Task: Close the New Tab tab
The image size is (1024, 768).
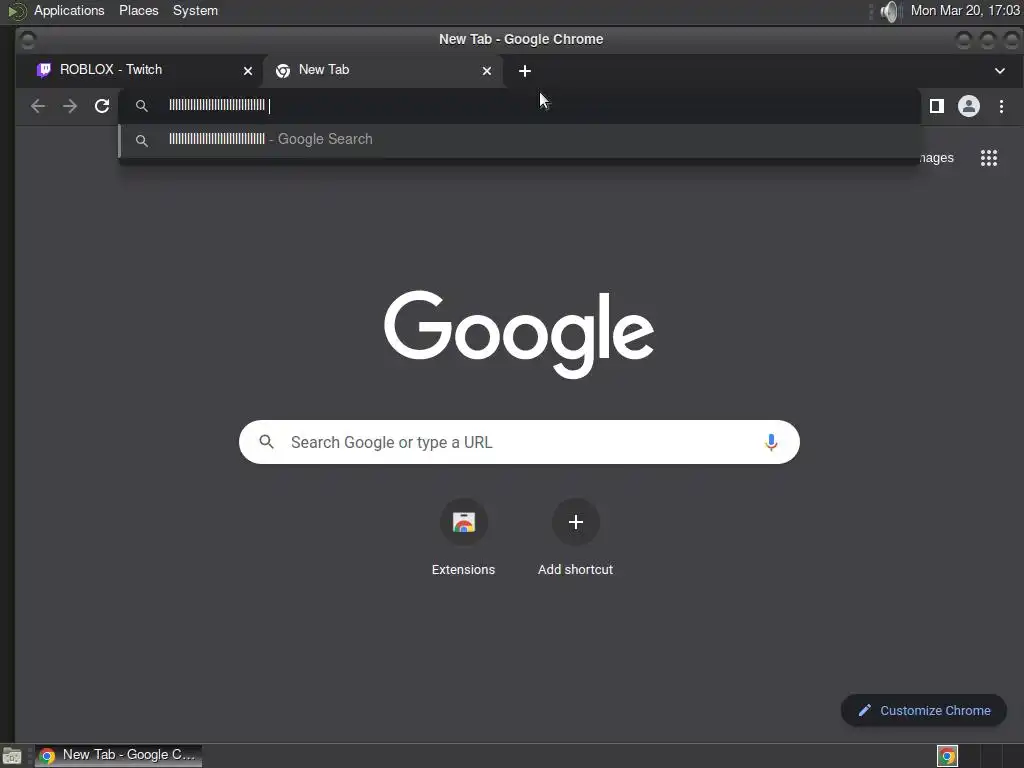Action: coord(487,71)
